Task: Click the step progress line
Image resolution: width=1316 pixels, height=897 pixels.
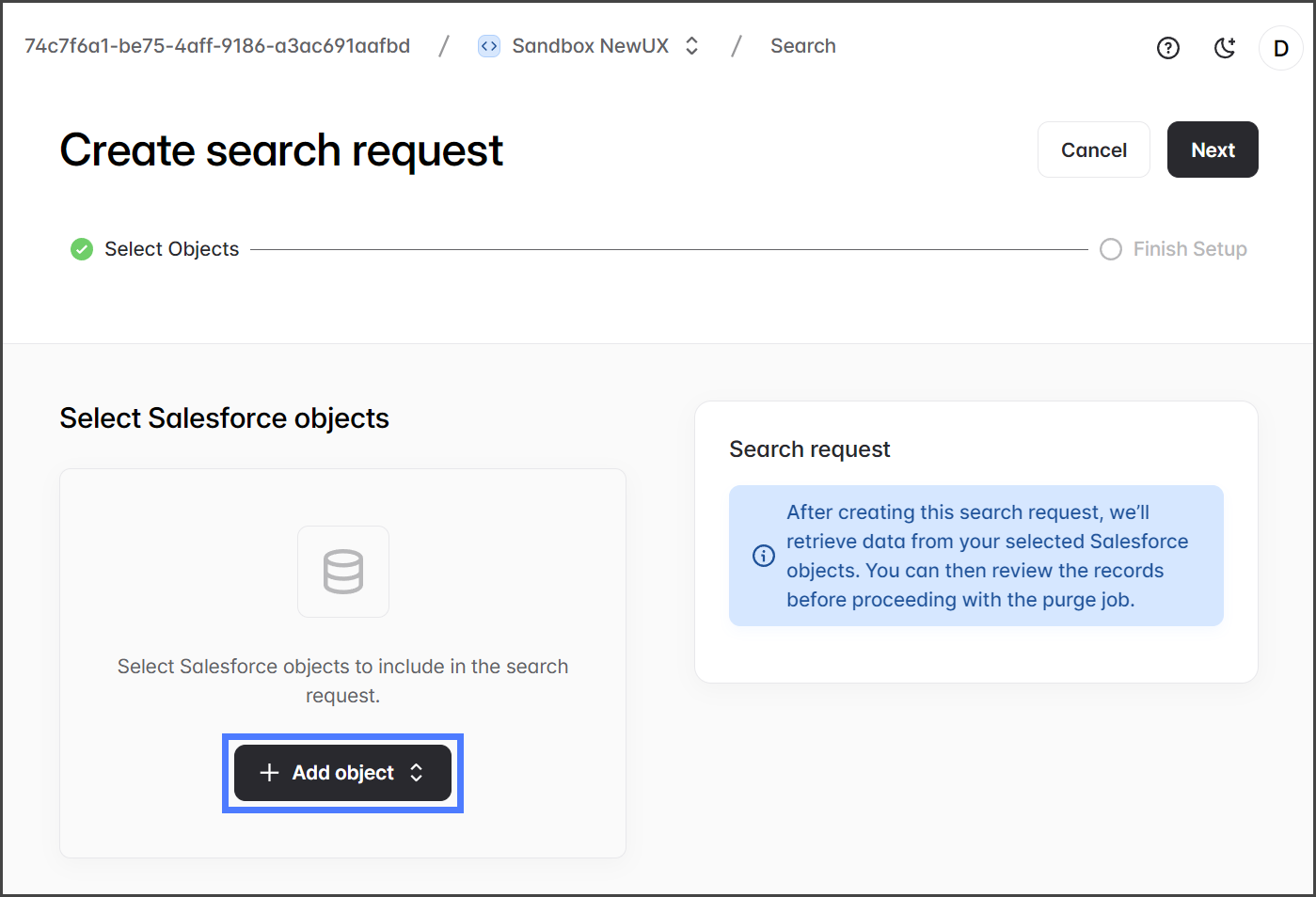Action: point(668,249)
